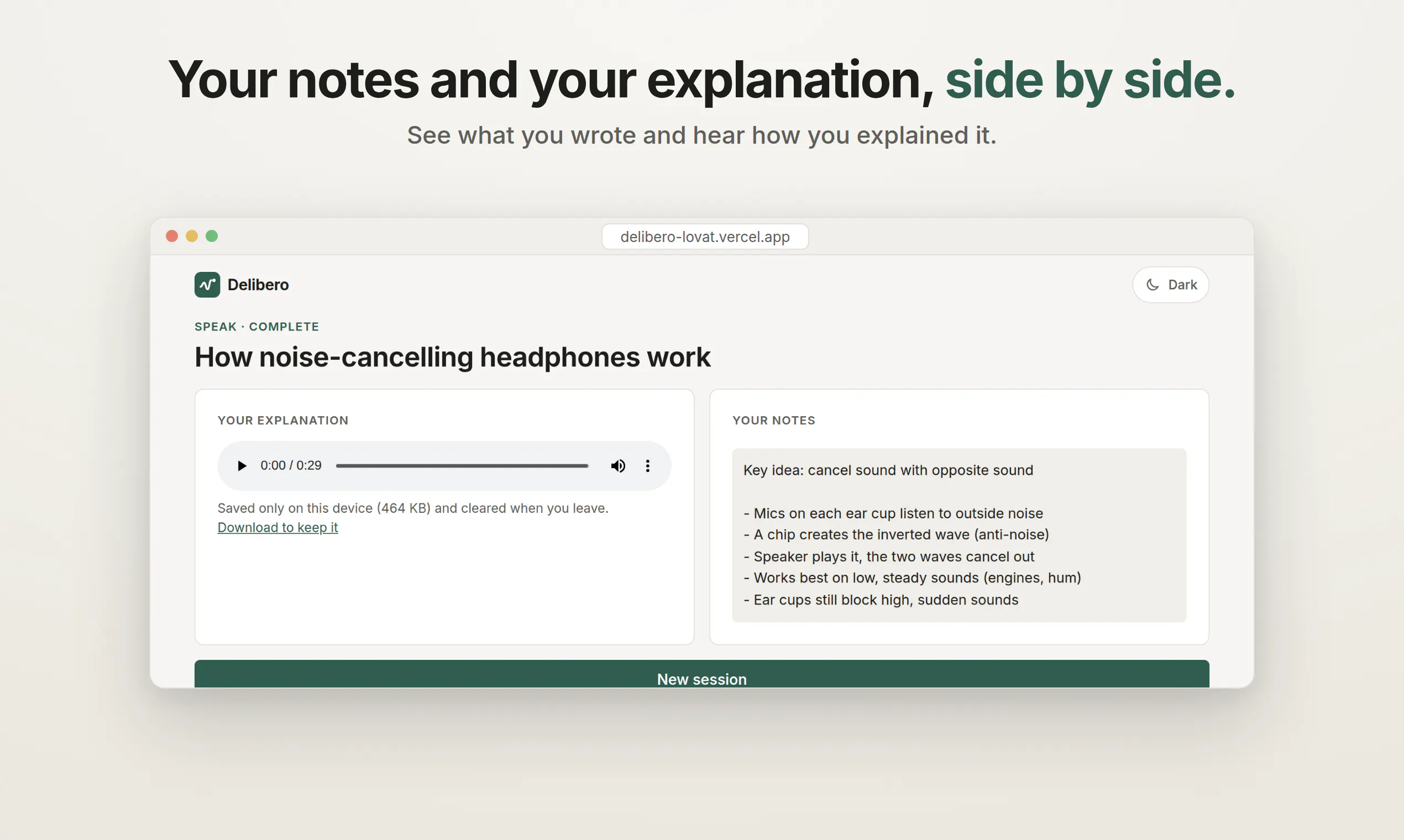Click the YOUR NOTES label
Screen dimensions: 1404x840
click(x=773, y=421)
